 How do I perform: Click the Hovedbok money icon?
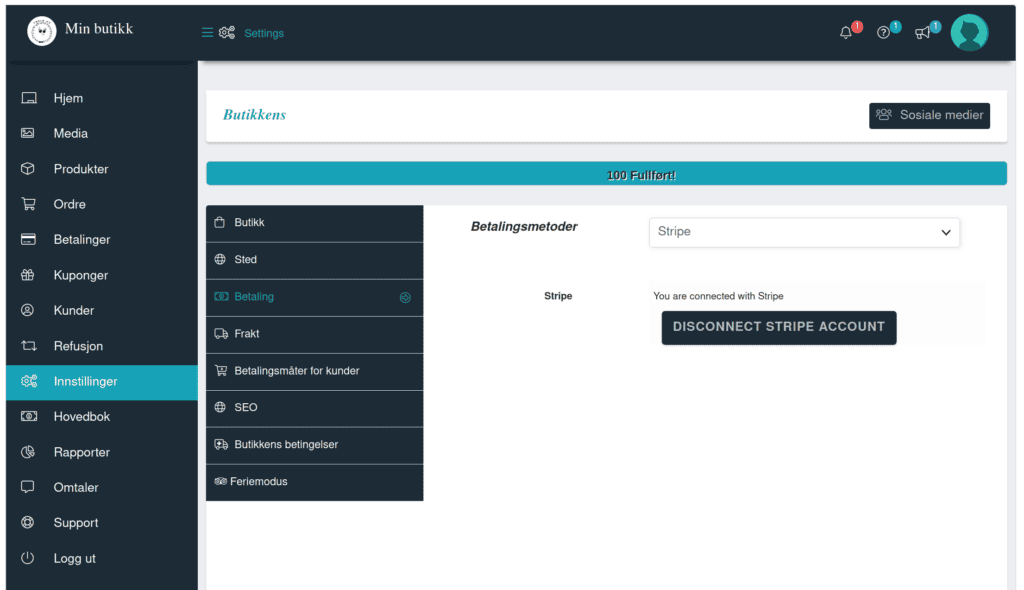29,416
